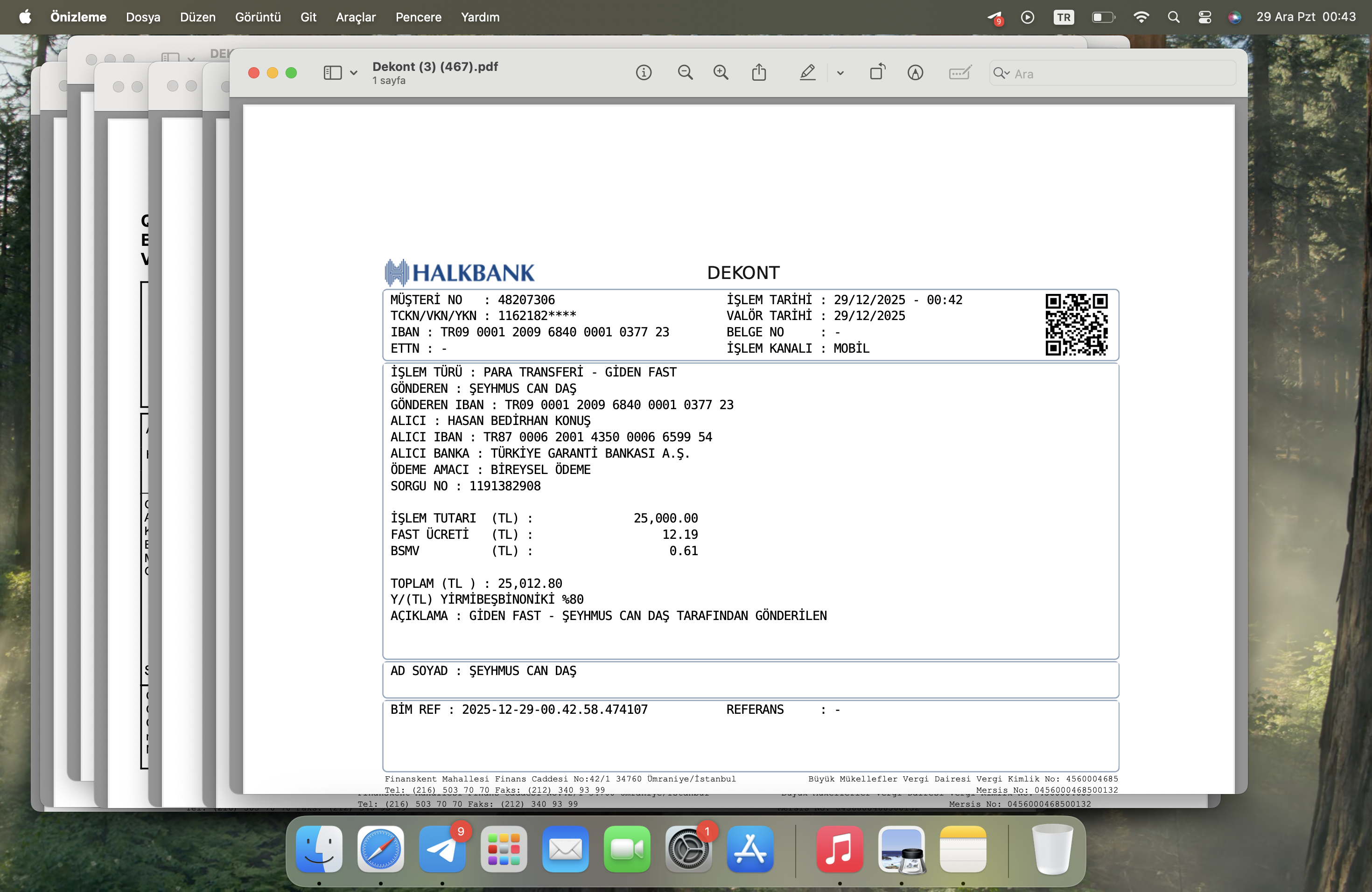This screenshot has height=892, width=1372.
Task: Open the Git menu
Action: pos(308,17)
